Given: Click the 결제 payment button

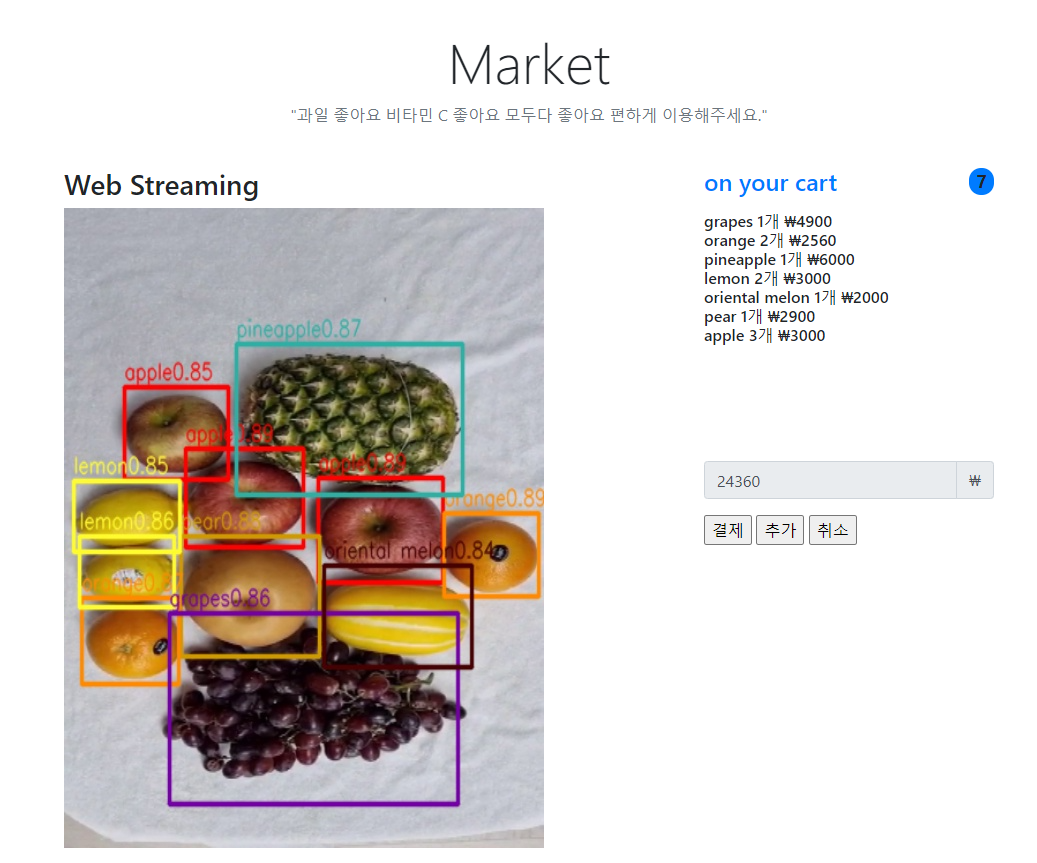Looking at the screenshot, I should click(727, 530).
